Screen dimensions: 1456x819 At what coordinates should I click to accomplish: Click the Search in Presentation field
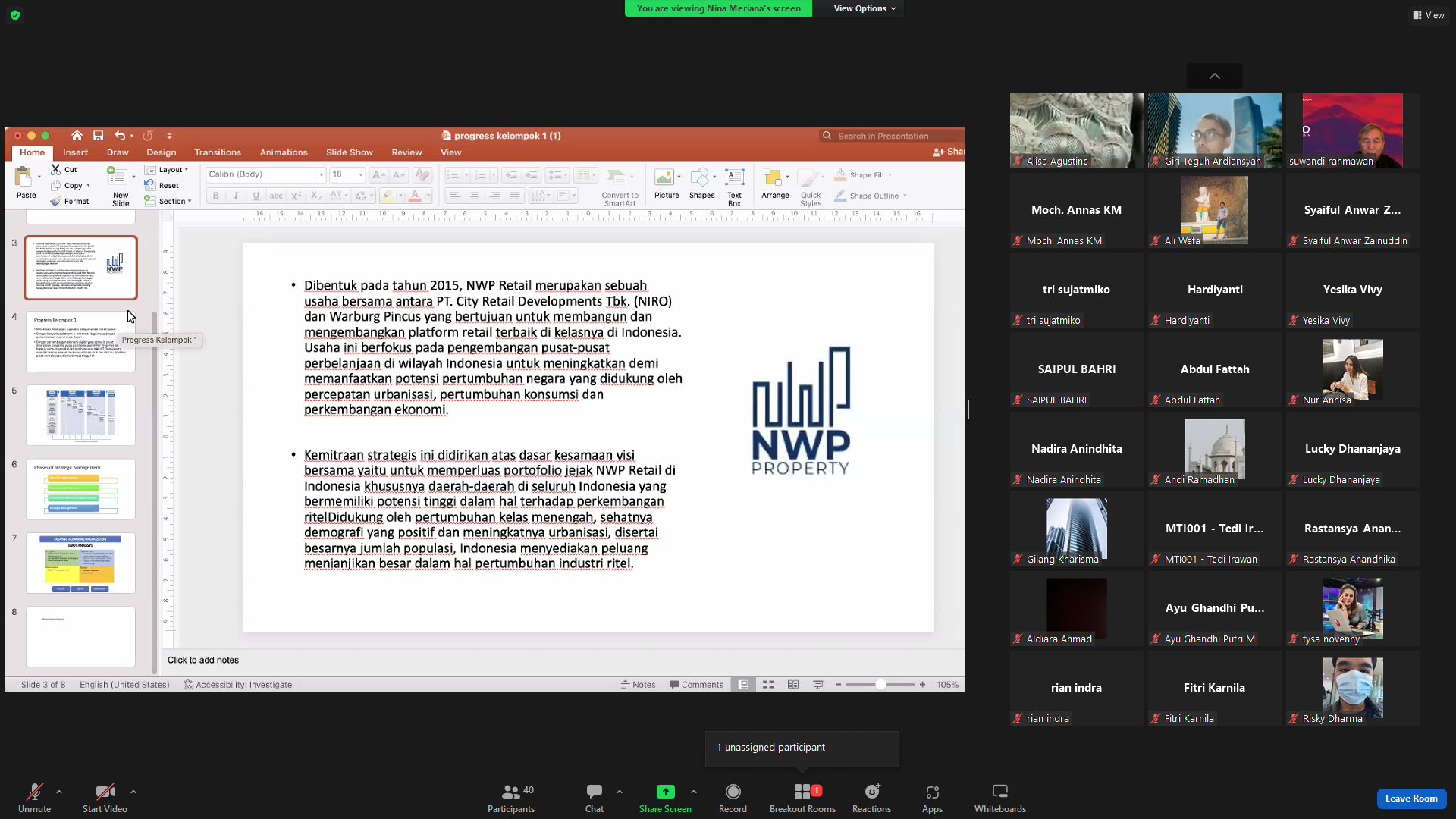pyautogui.click(x=891, y=136)
